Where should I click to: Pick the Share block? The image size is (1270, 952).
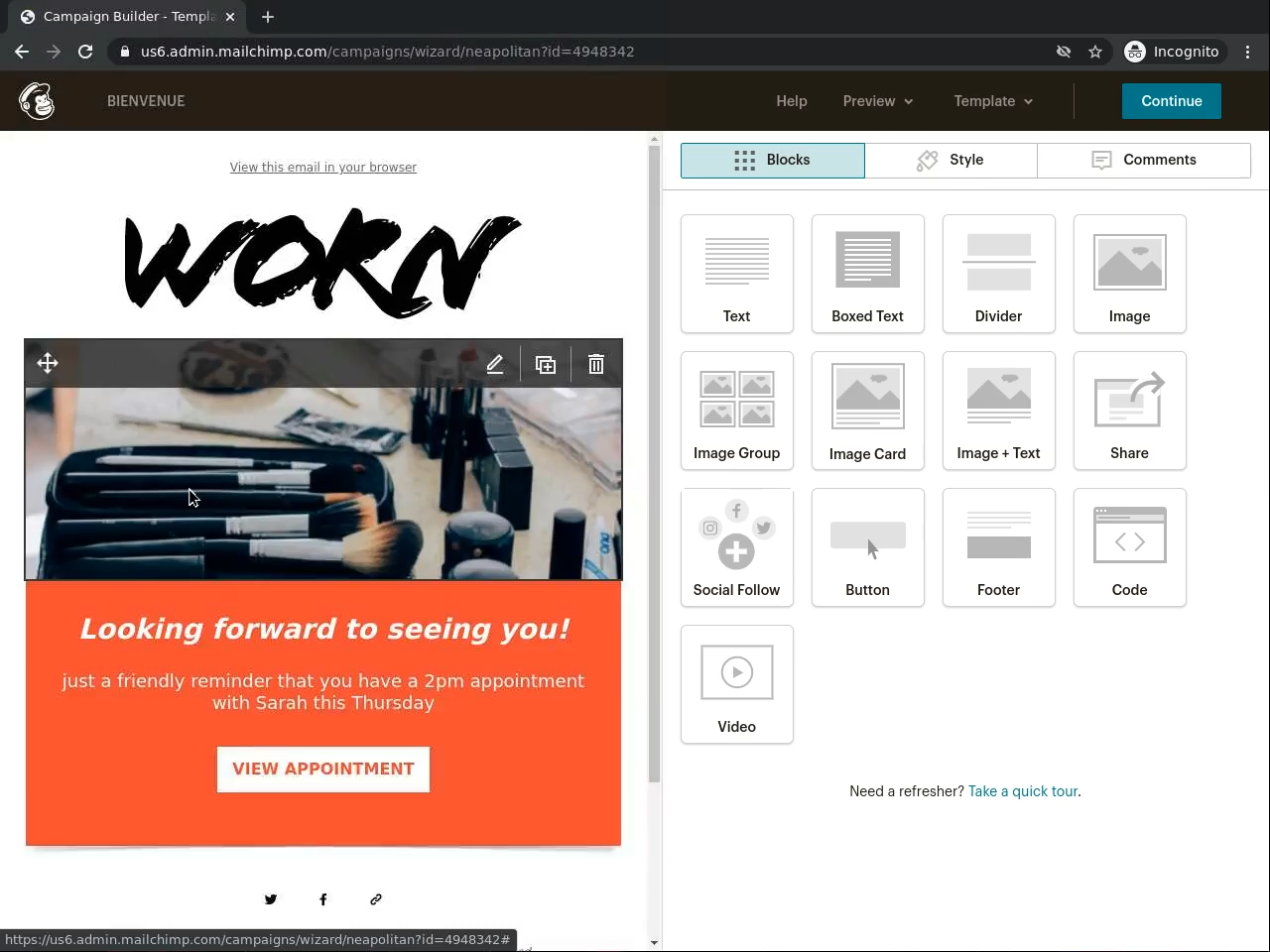coord(1130,411)
